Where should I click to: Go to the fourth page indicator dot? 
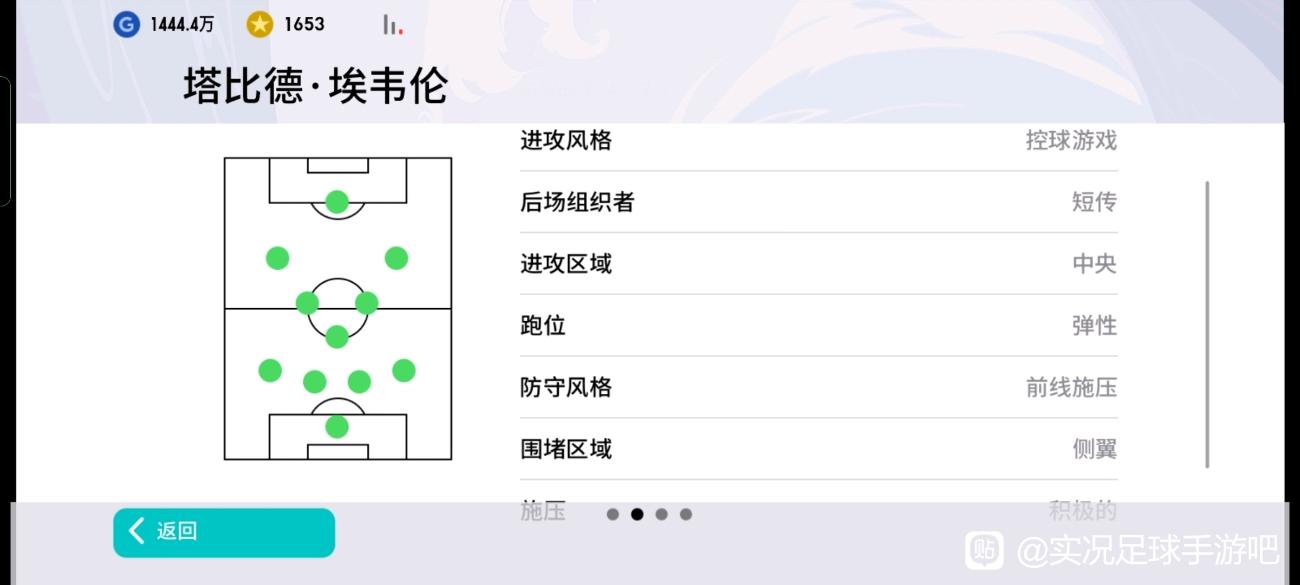click(685, 514)
